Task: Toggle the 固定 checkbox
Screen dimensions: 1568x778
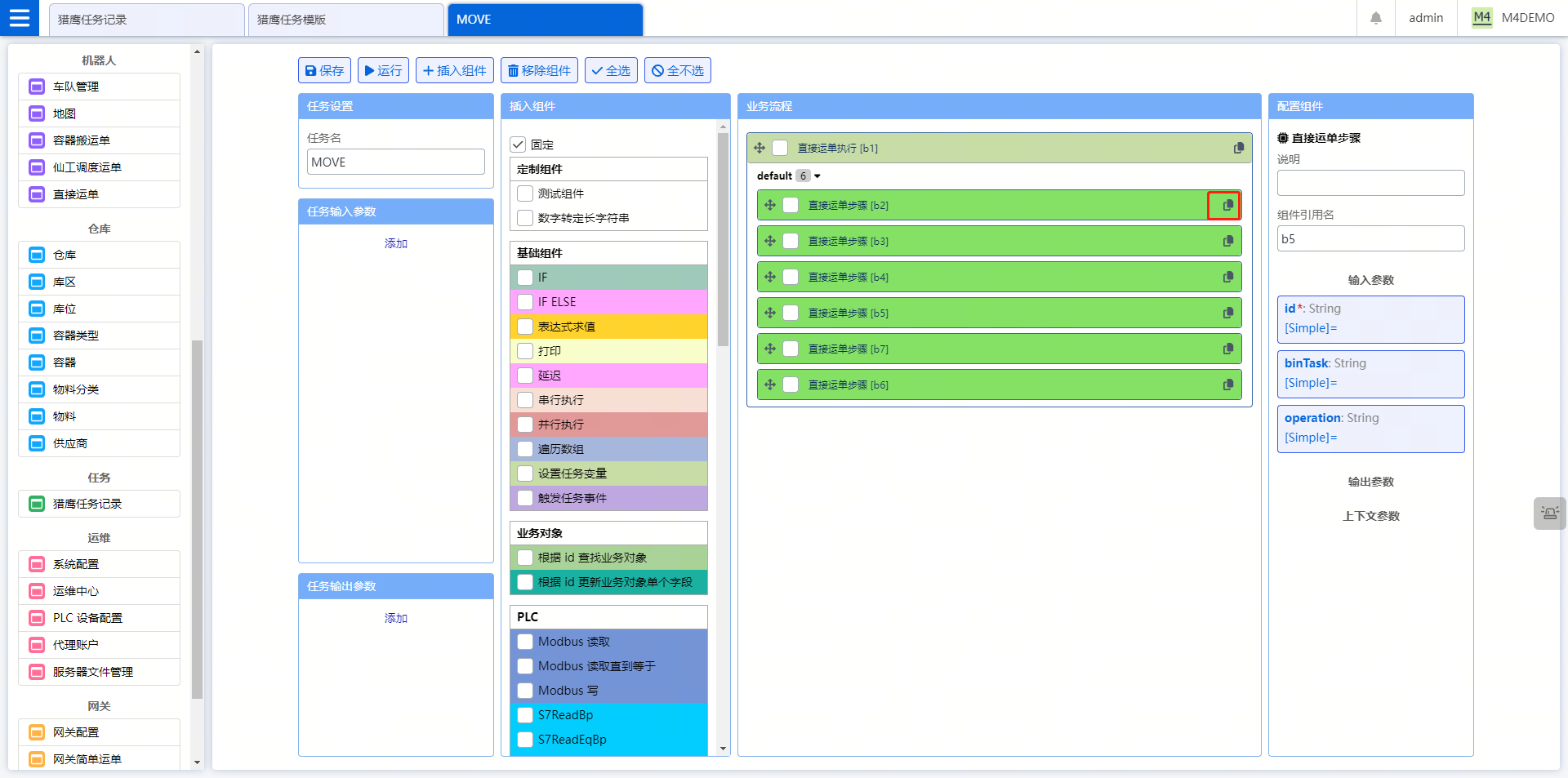Action: pyautogui.click(x=518, y=144)
